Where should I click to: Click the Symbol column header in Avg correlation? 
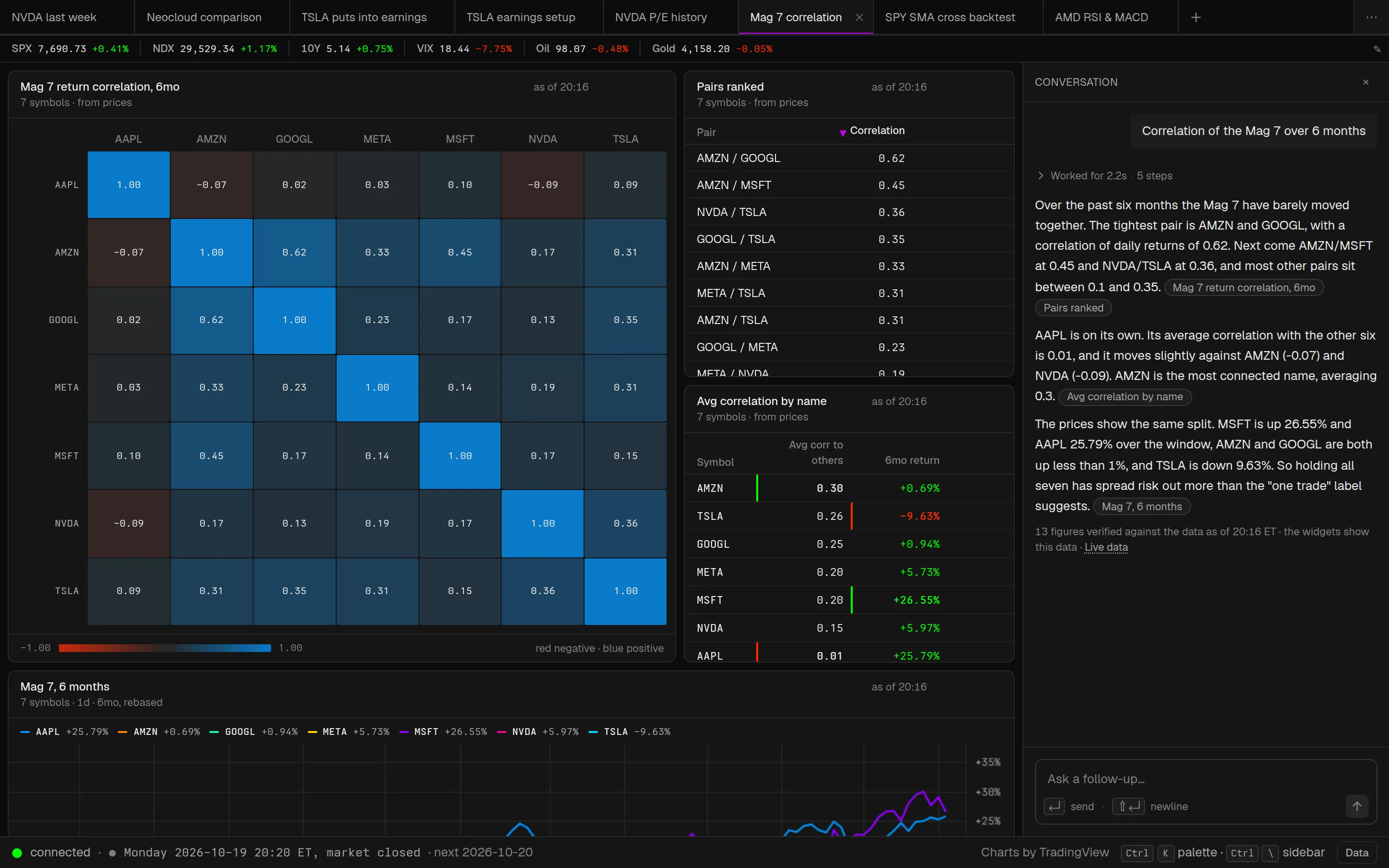pyautogui.click(x=715, y=462)
